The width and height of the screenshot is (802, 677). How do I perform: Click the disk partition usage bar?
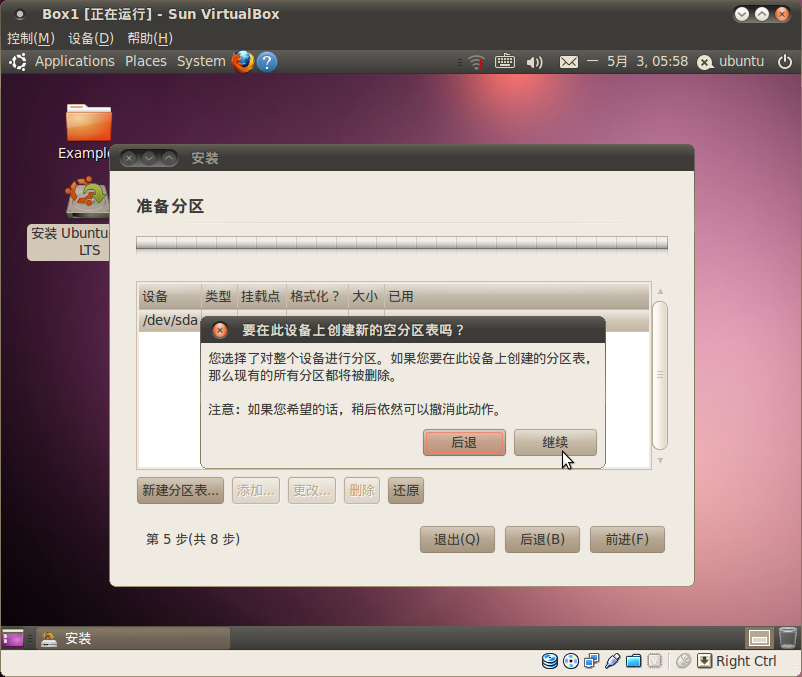click(x=402, y=243)
